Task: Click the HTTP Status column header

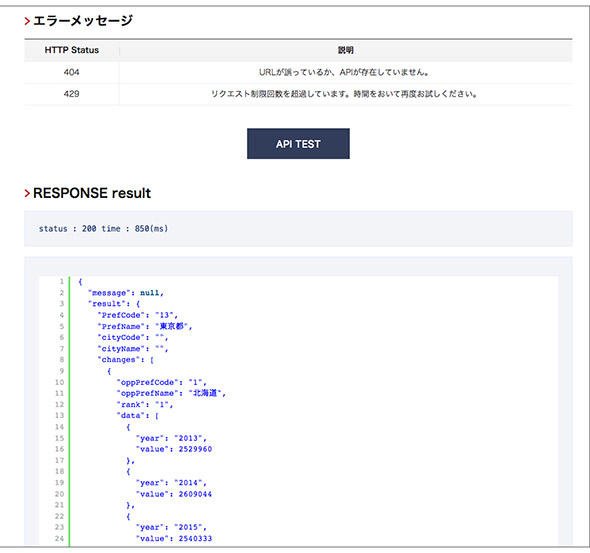Action: [71, 50]
